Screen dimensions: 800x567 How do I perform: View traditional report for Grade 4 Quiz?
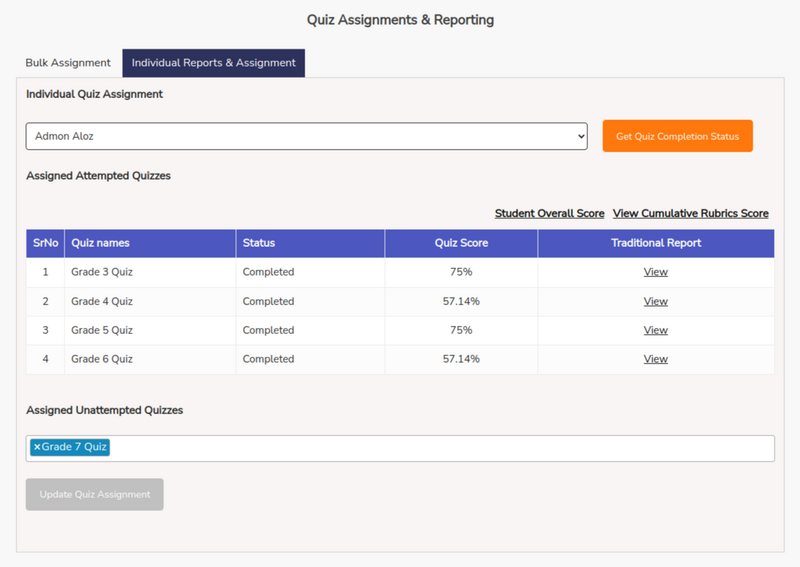click(655, 301)
